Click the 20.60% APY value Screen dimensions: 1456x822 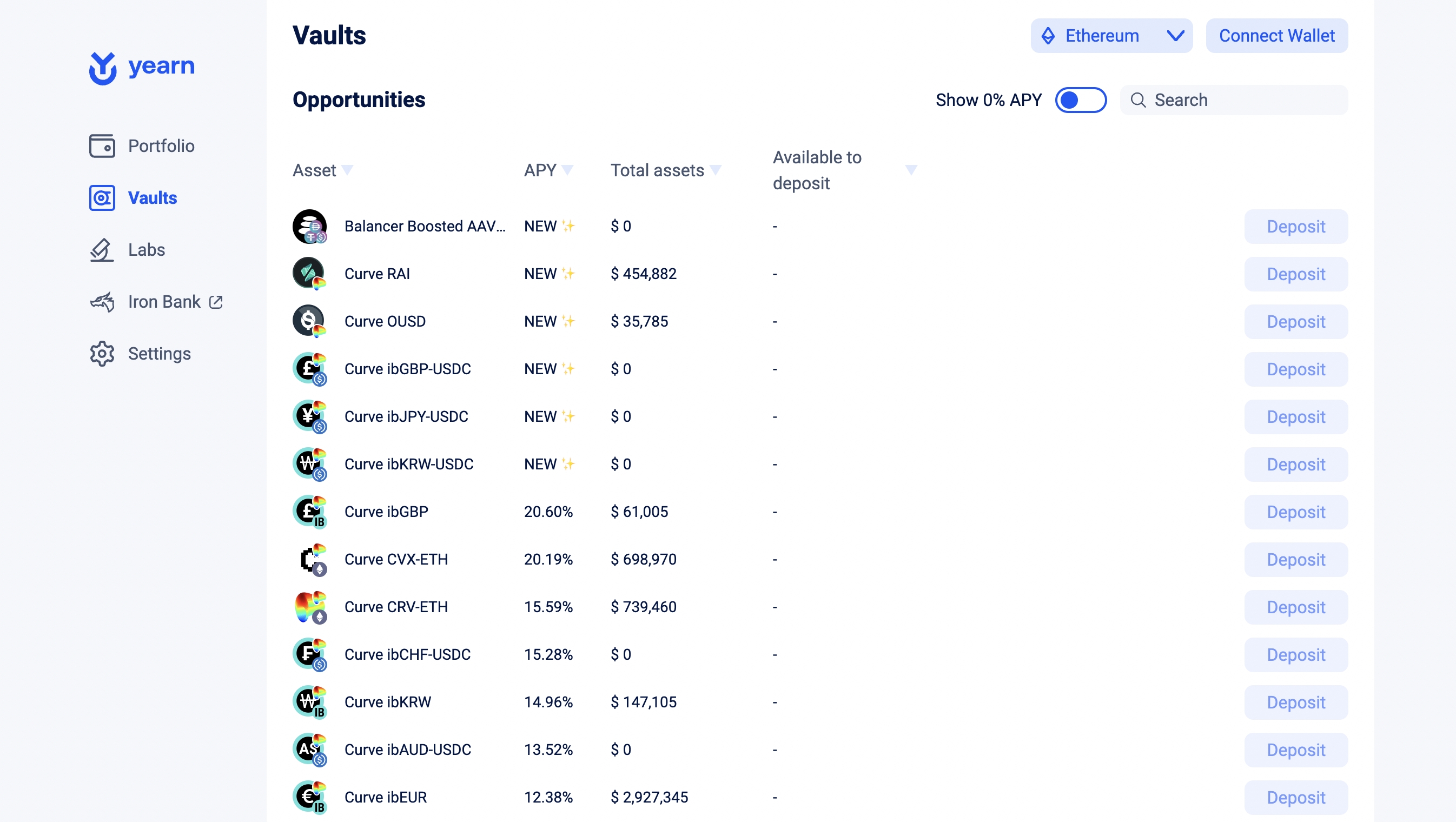coord(548,512)
